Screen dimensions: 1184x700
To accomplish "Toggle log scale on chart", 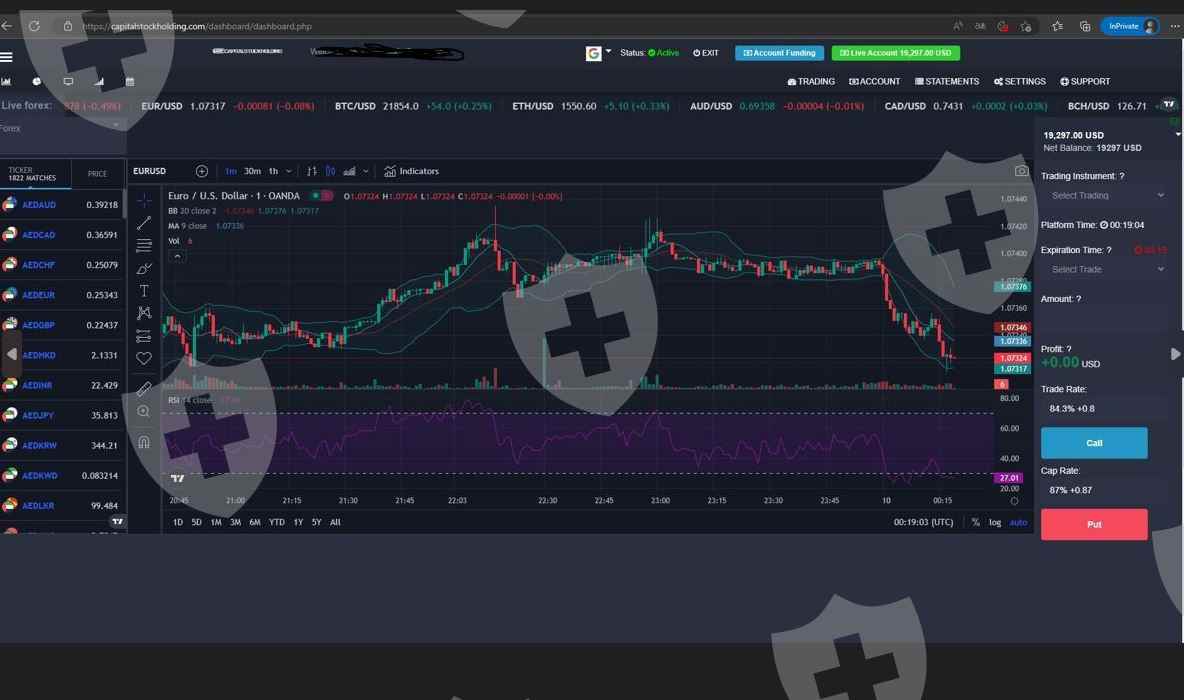I will click(x=995, y=522).
